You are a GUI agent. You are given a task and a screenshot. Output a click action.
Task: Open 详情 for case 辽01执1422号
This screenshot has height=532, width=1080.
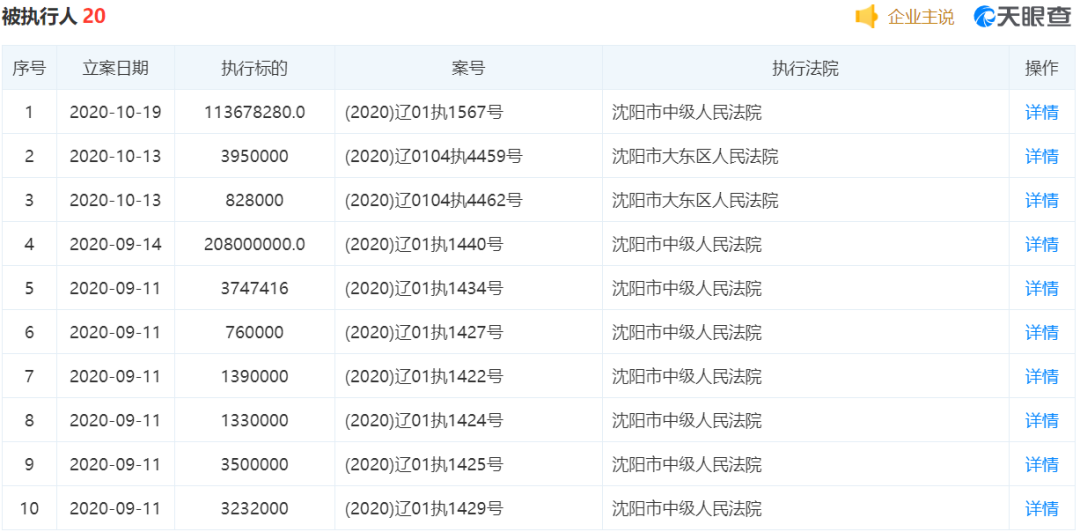pos(1042,376)
